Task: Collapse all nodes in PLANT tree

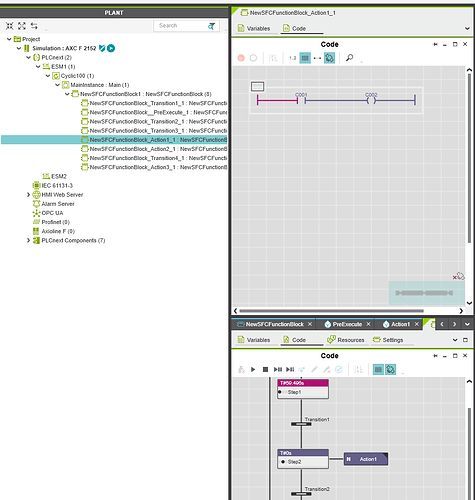Action: [10, 26]
